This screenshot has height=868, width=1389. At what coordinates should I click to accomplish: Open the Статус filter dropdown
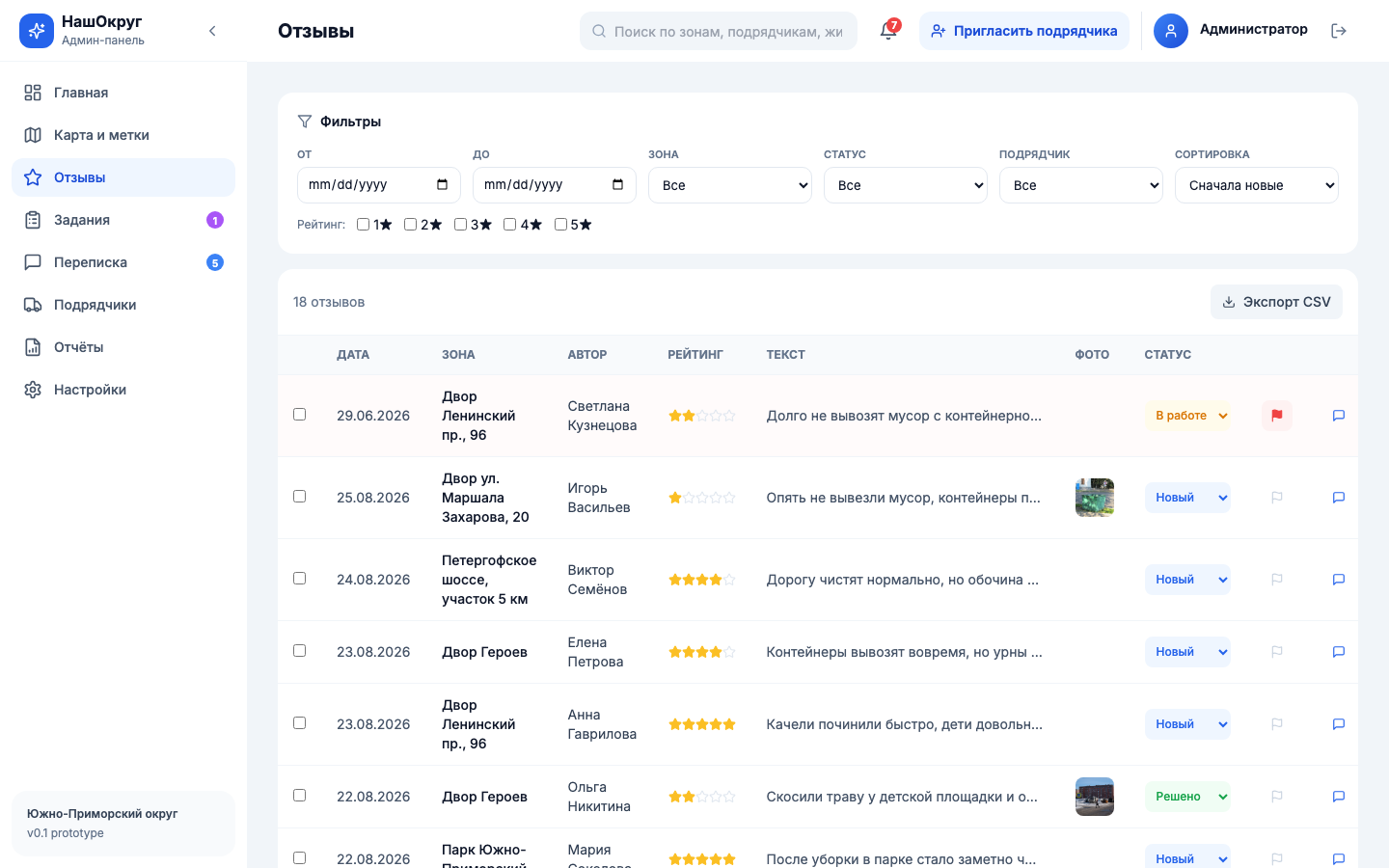906,185
